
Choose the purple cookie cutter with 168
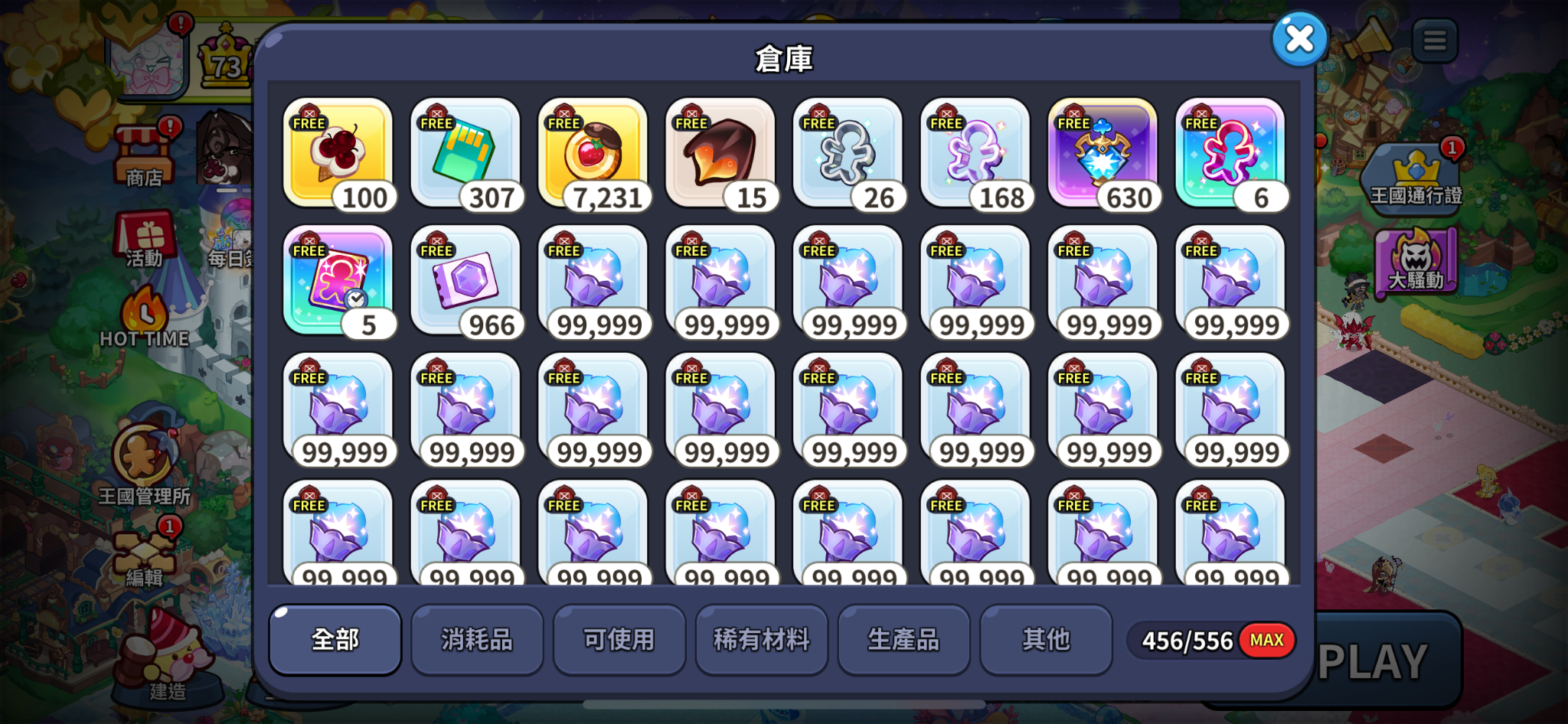[x=975, y=153]
